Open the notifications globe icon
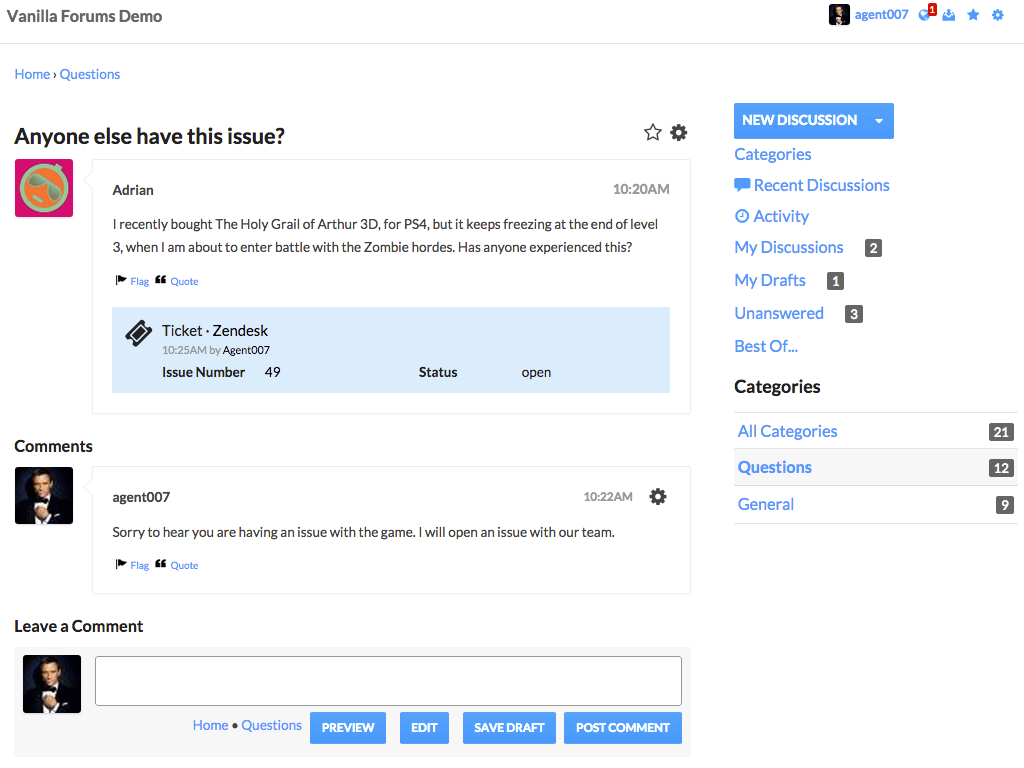This screenshot has width=1024, height=768. (x=925, y=15)
